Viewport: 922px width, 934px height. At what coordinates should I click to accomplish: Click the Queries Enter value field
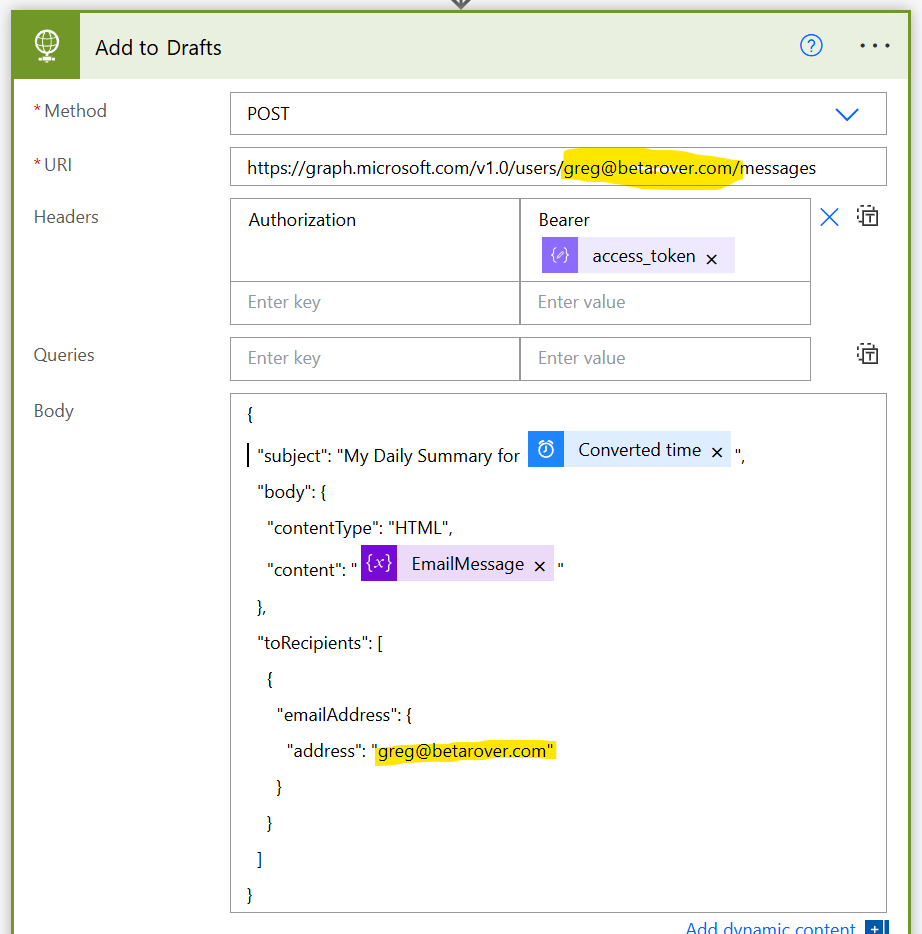coord(665,358)
